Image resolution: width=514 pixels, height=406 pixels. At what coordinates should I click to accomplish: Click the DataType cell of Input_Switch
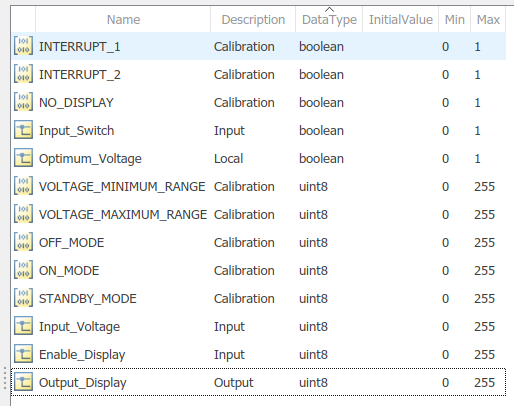321,131
